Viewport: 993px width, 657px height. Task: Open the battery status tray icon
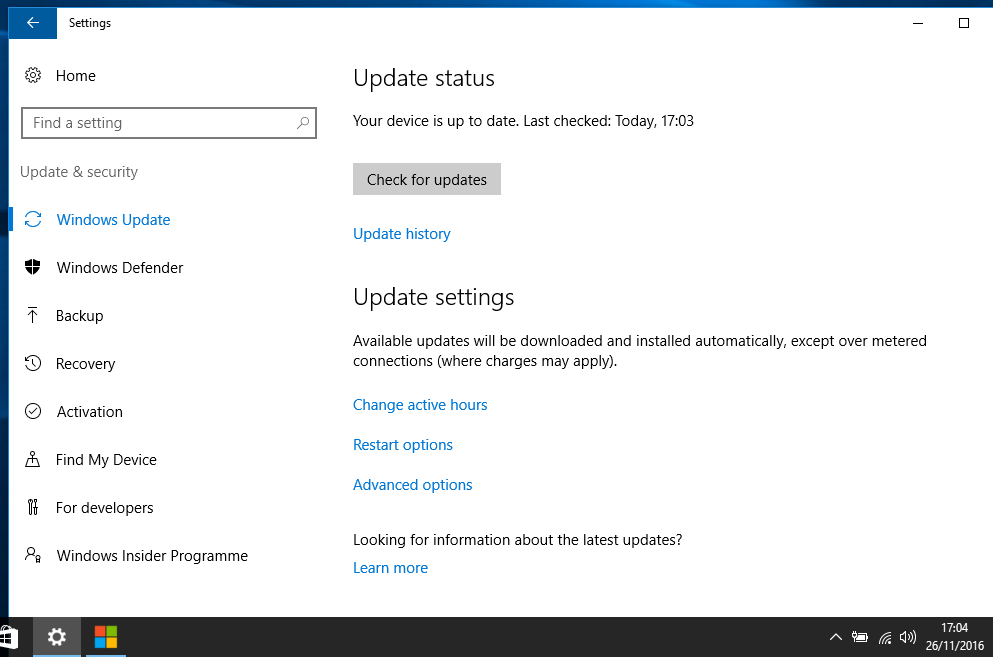coord(860,637)
